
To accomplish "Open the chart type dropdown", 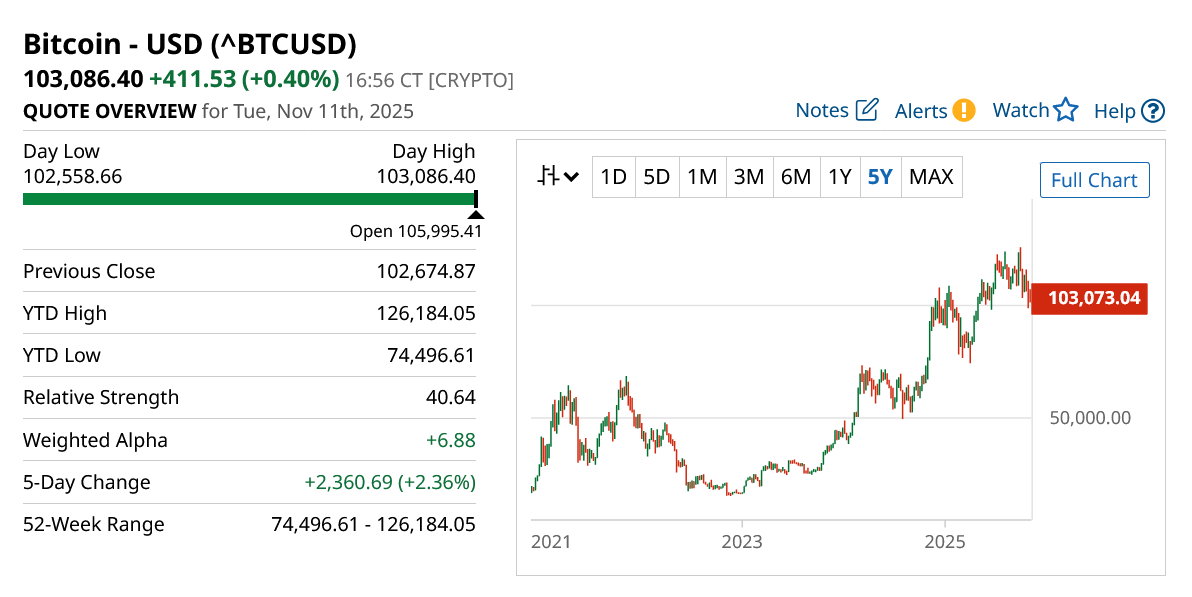I will 558,178.
